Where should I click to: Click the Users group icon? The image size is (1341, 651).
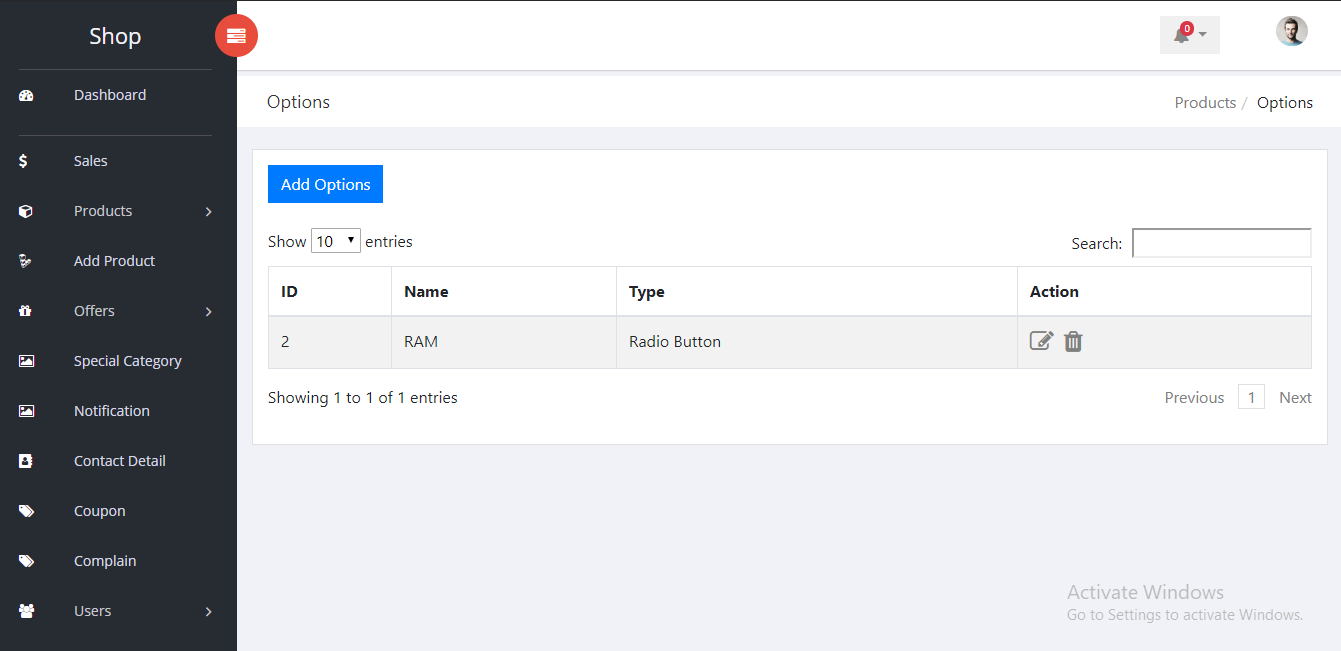tap(26, 611)
